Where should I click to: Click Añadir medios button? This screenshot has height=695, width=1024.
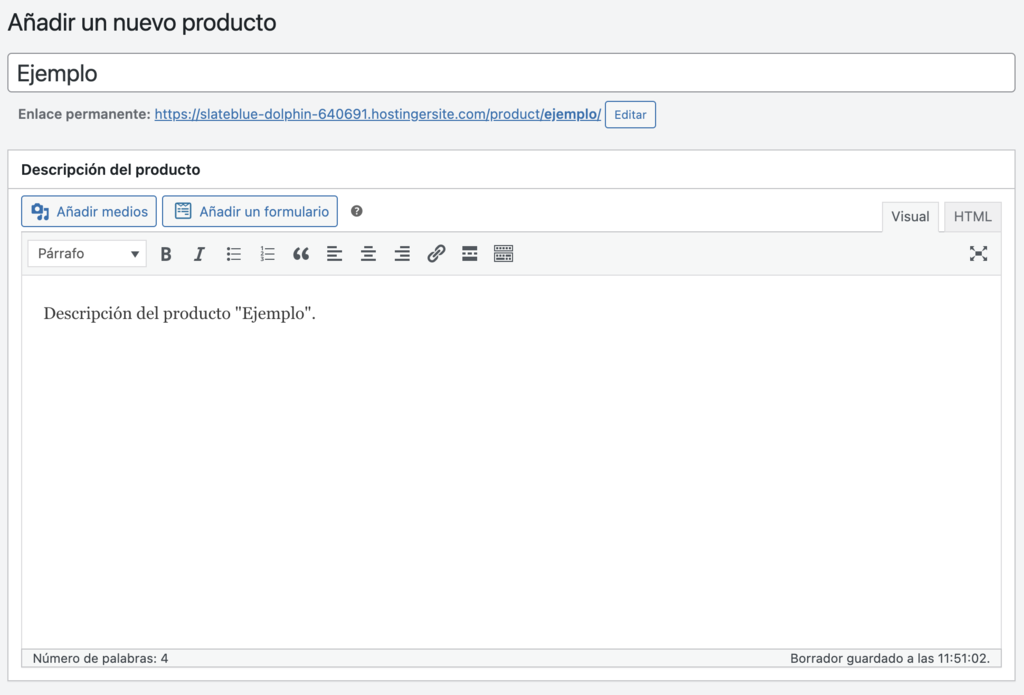(x=88, y=211)
